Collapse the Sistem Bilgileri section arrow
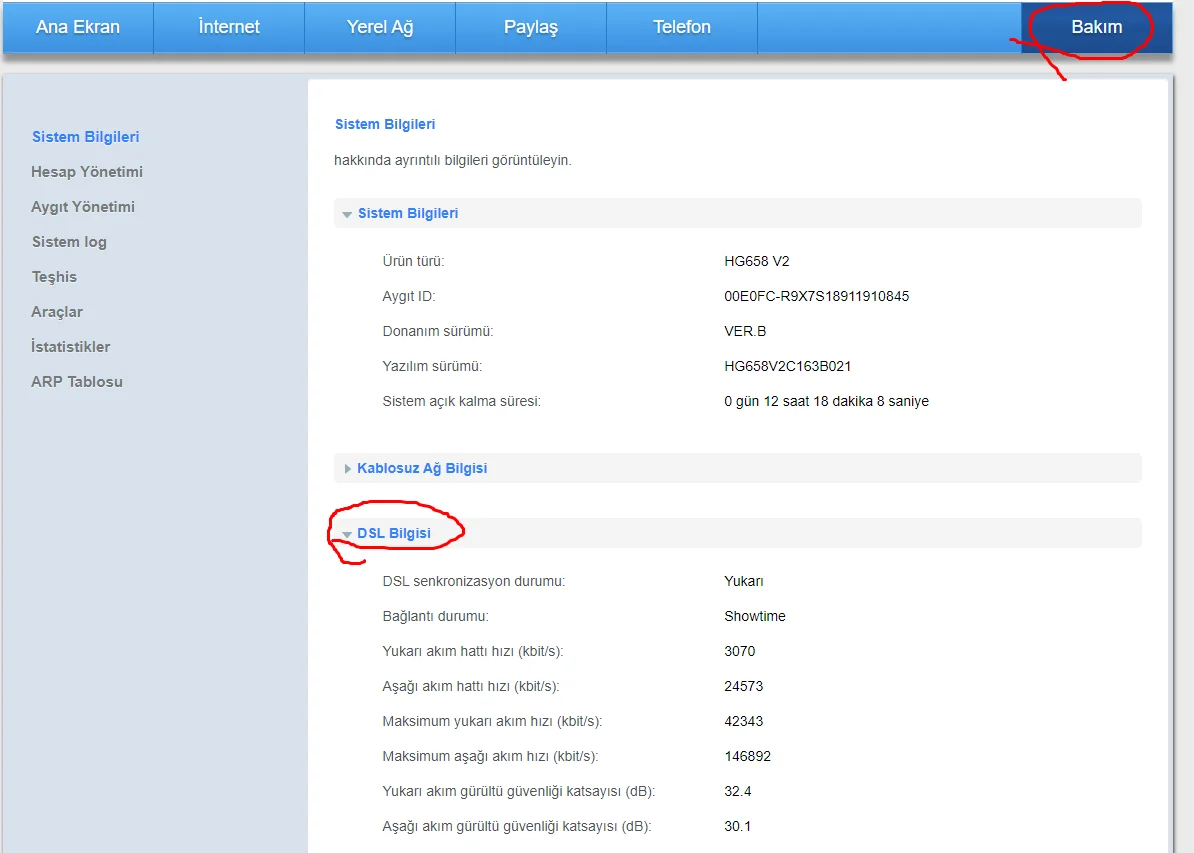Viewport: 1194px width, 853px height. coord(346,215)
